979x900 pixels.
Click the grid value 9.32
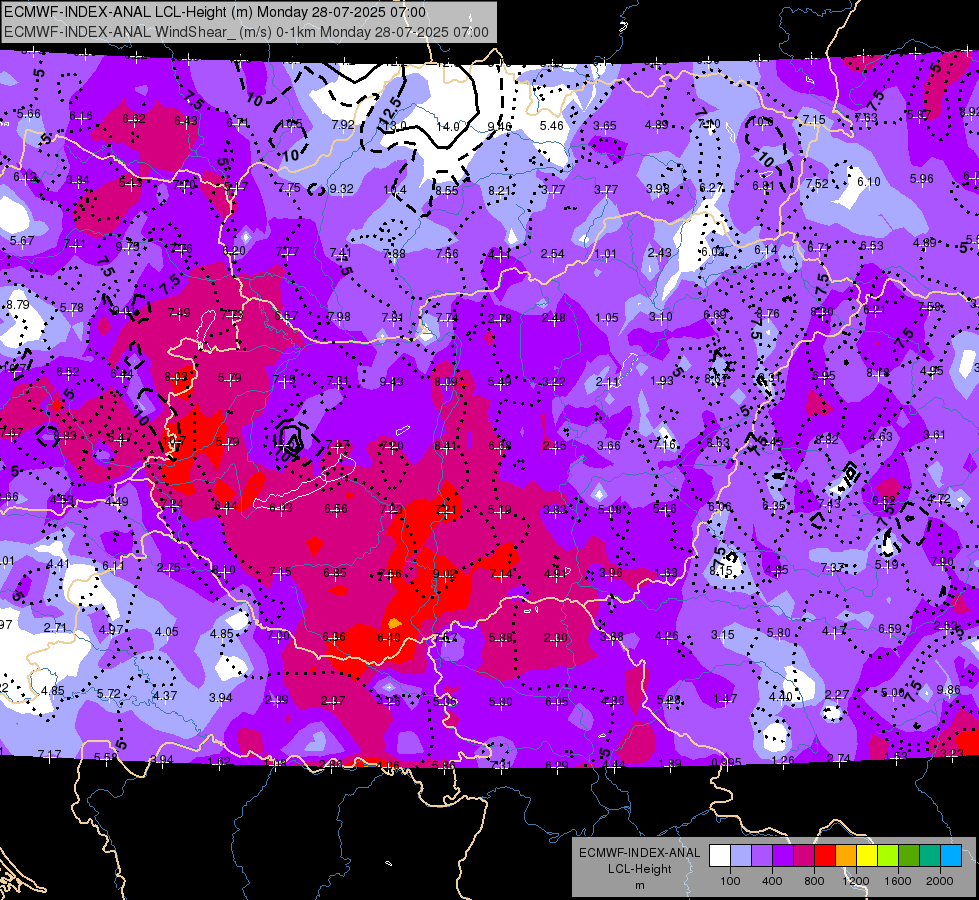[342, 189]
